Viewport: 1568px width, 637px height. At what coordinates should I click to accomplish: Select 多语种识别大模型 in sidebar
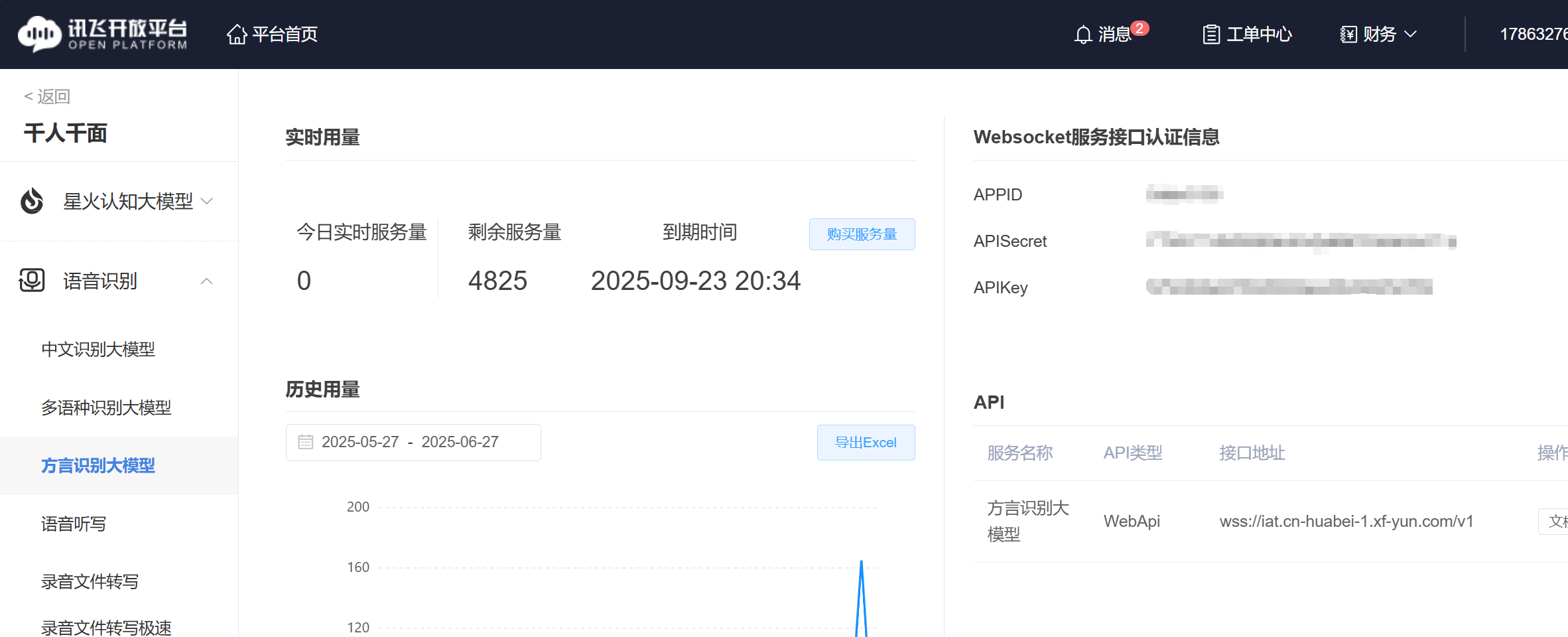106,407
